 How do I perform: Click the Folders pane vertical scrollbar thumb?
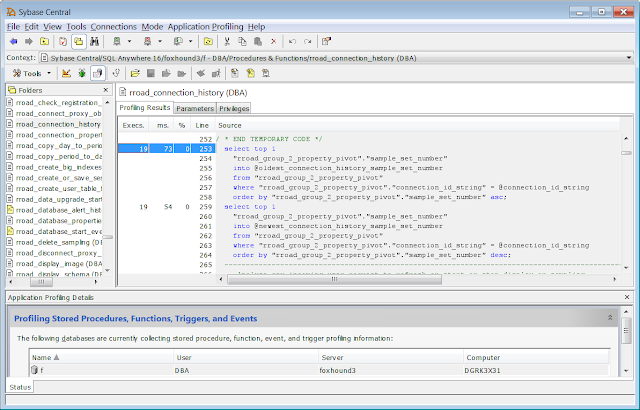[107, 237]
